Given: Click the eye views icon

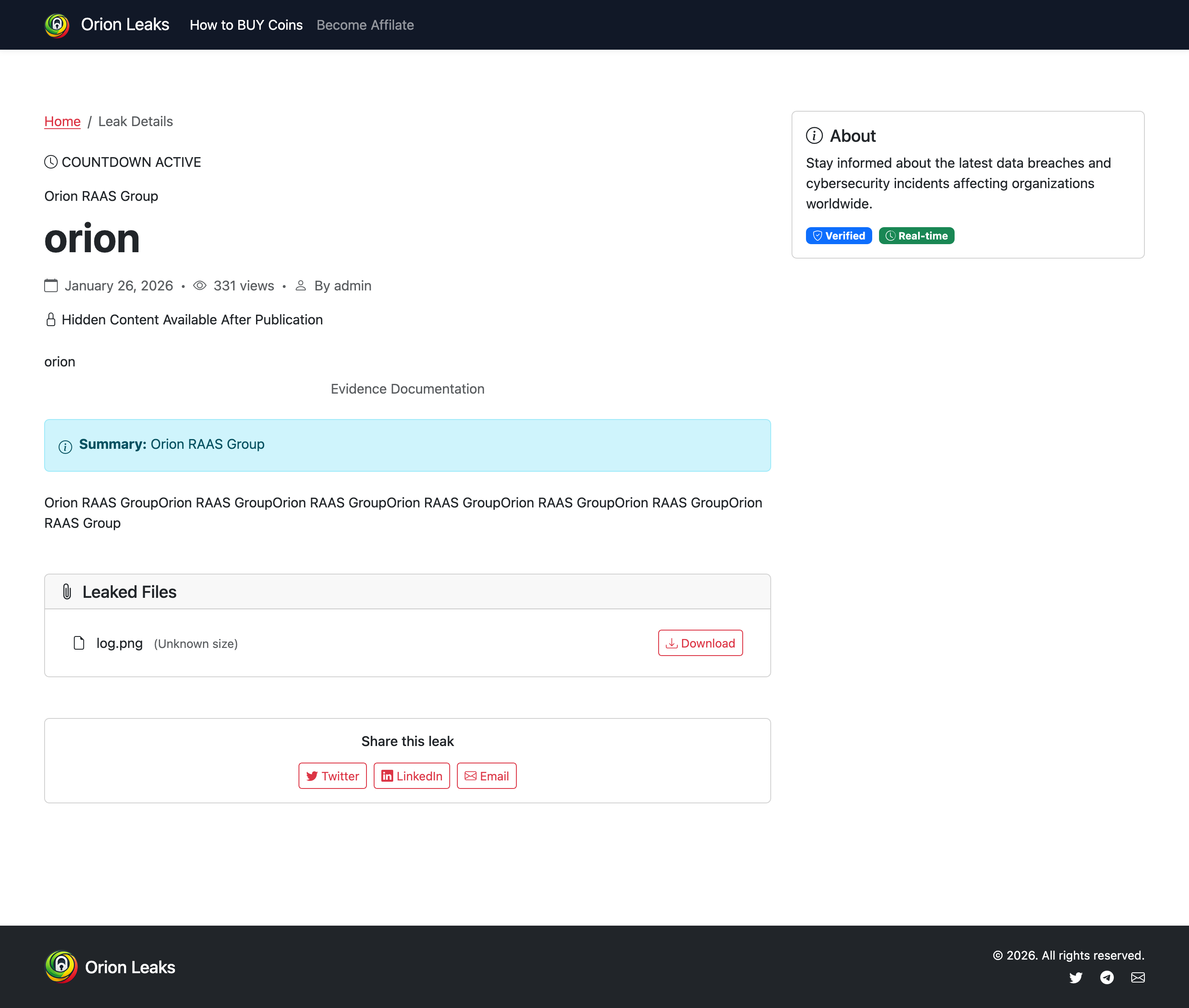Looking at the screenshot, I should coord(200,286).
